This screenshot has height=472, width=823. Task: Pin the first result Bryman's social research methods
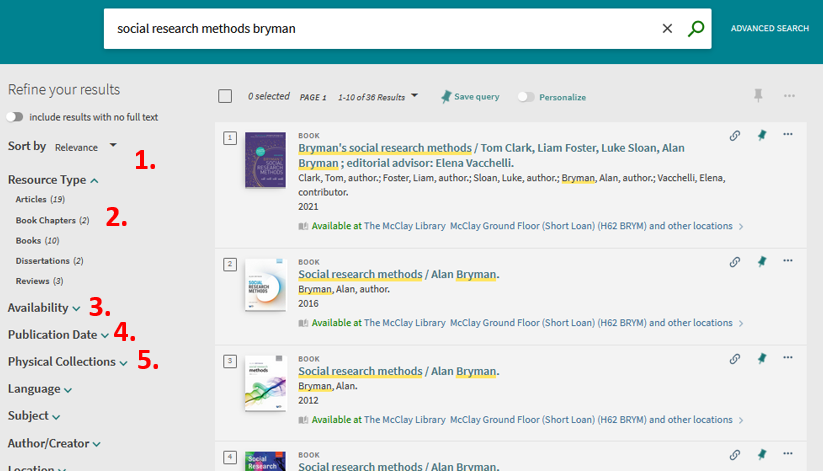point(762,135)
